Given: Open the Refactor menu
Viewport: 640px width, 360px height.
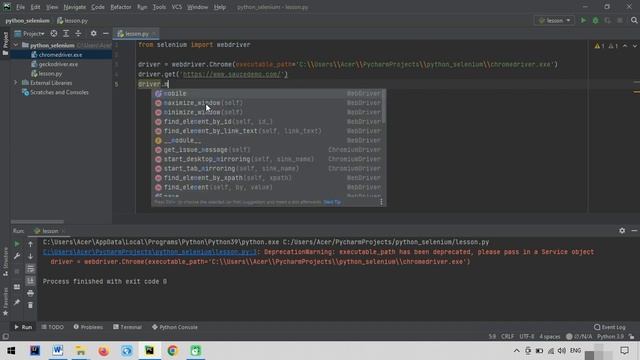Looking at the screenshot, I should click(121, 7).
